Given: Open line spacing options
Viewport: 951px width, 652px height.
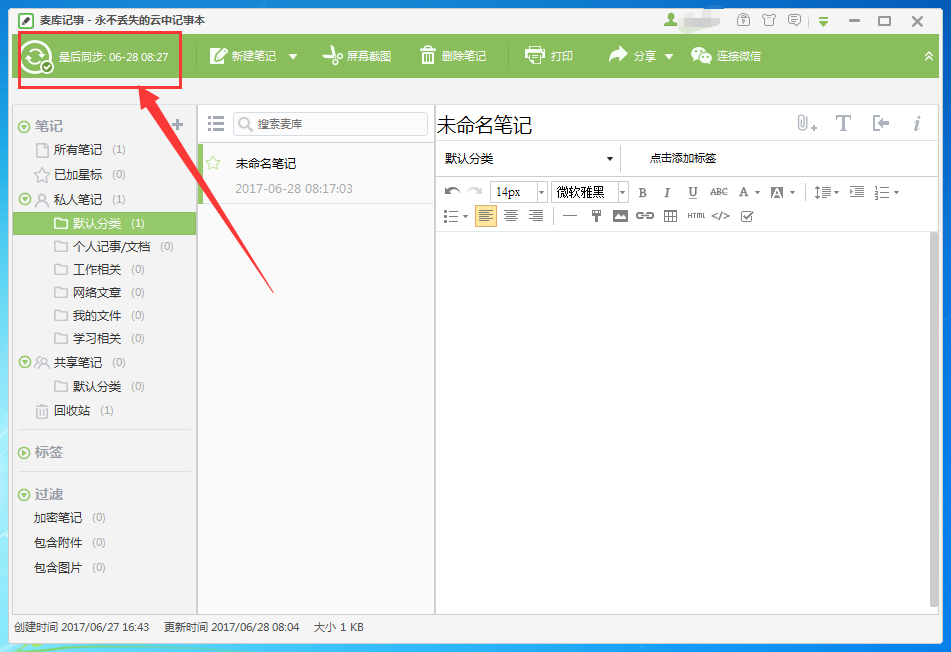Looking at the screenshot, I should pyautogui.click(x=826, y=193).
